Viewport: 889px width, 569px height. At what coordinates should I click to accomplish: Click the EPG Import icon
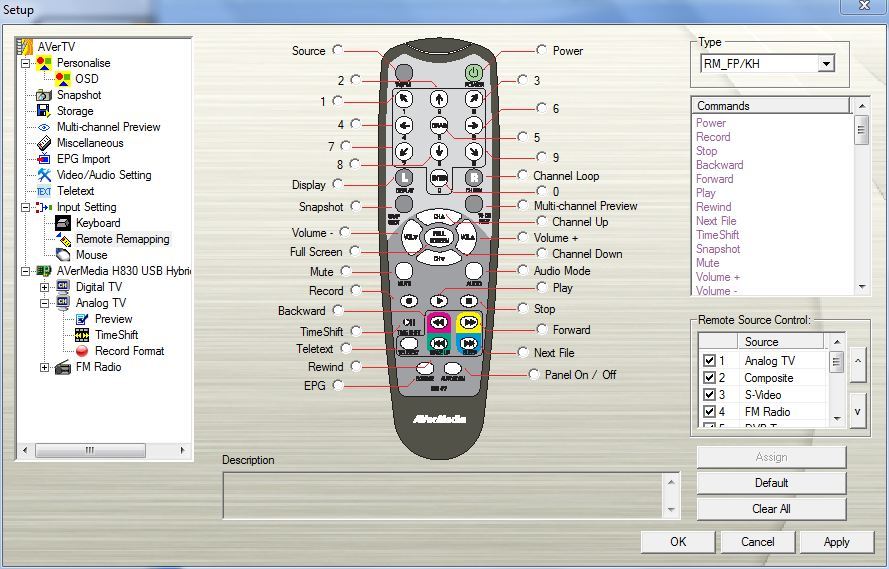click(x=44, y=159)
